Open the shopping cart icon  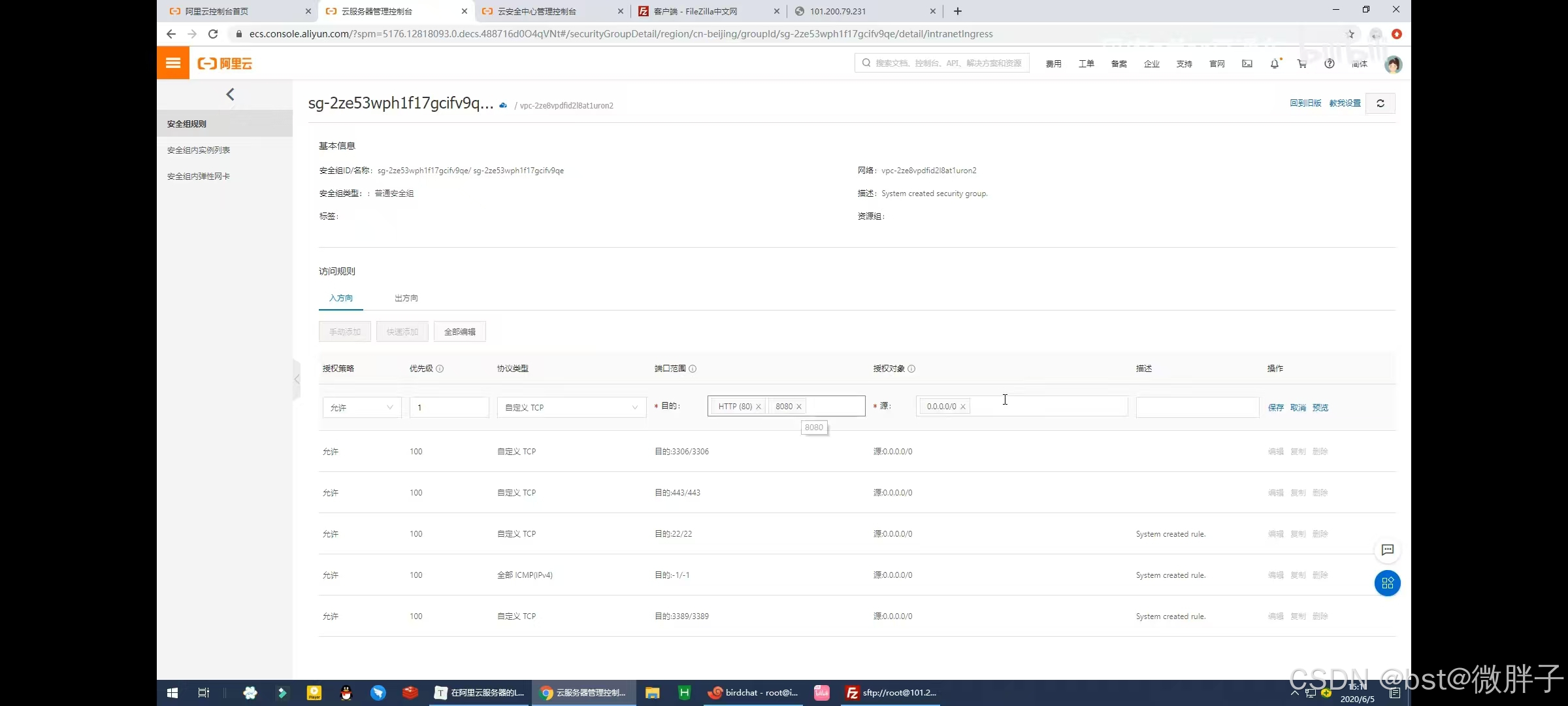click(1301, 63)
